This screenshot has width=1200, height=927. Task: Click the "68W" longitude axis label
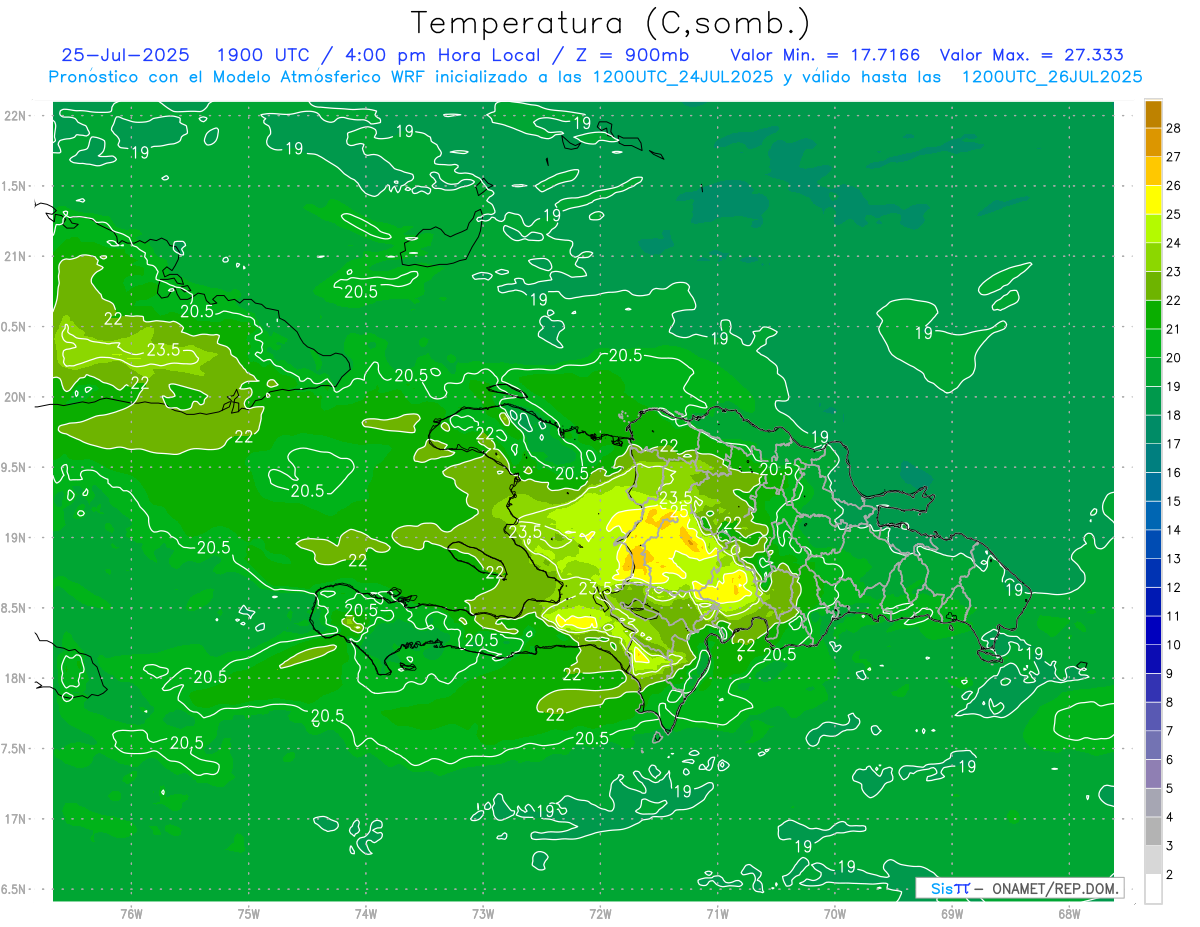coord(1069,914)
